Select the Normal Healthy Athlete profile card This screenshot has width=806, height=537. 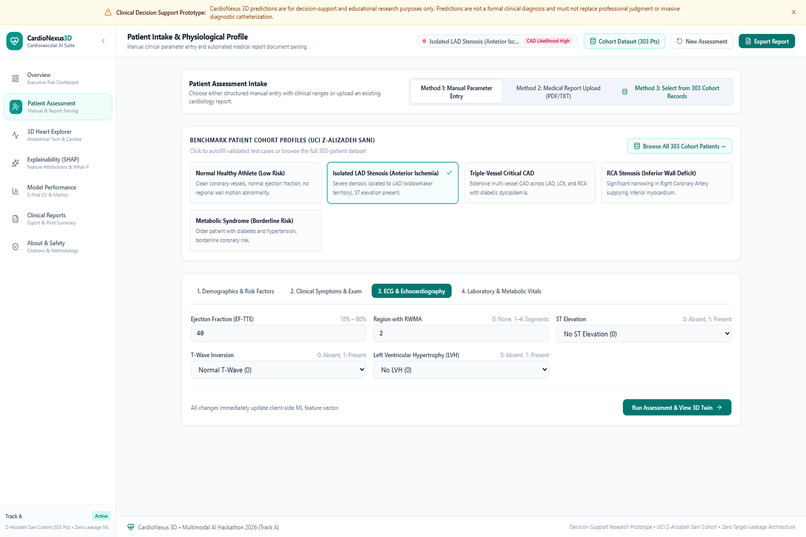click(255, 183)
